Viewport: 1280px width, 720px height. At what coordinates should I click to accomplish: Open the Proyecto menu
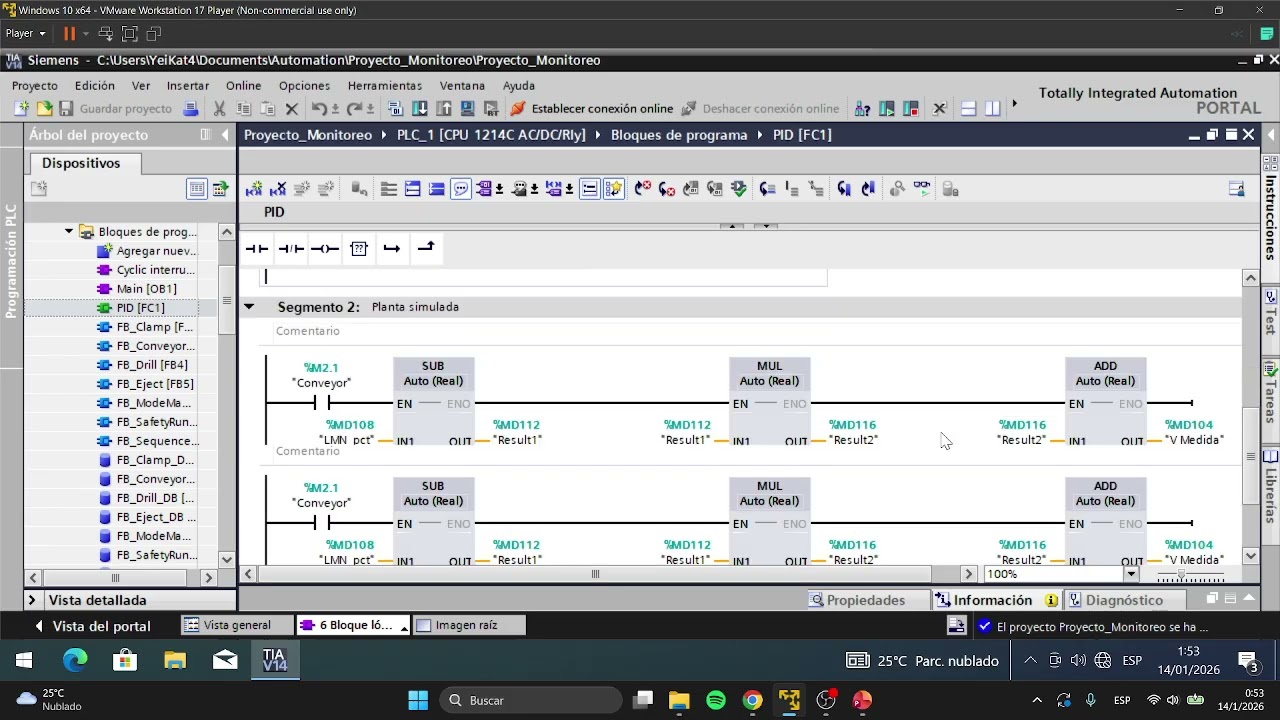pos(35,85)
